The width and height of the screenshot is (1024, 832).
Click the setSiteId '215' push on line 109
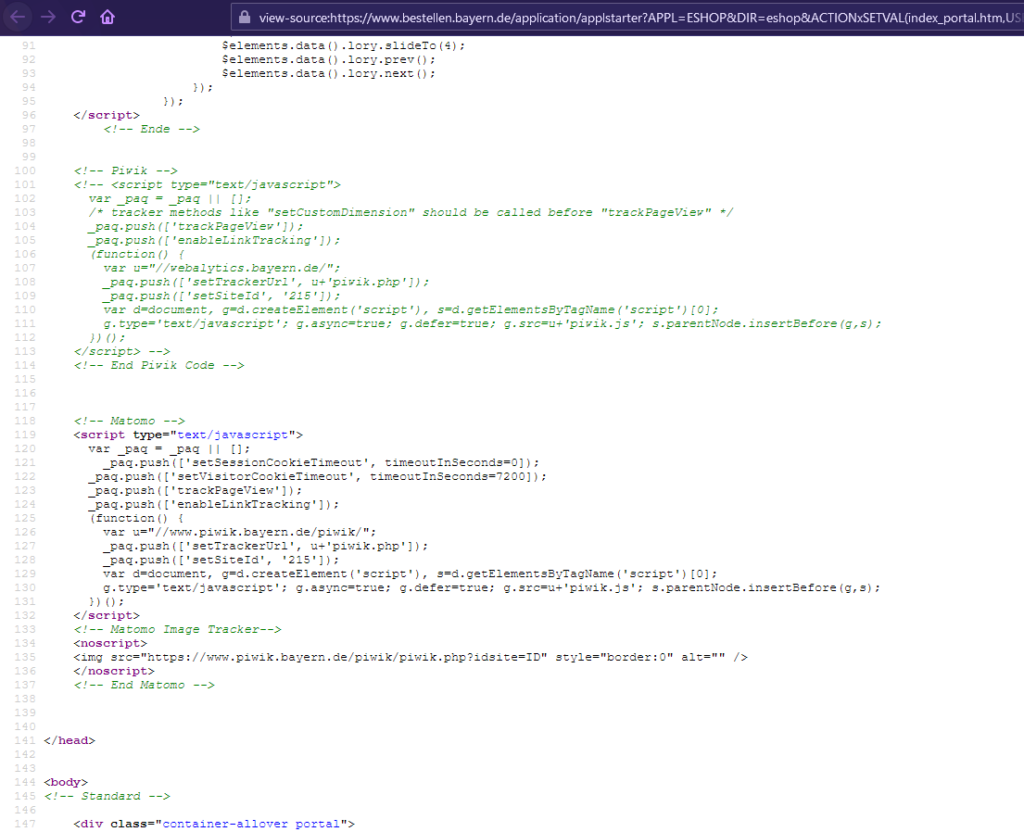tap(221, 296)
